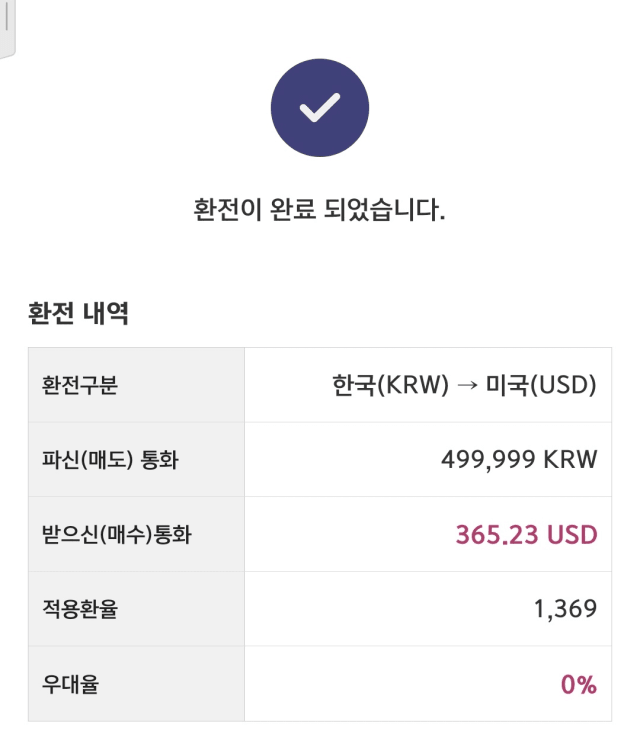Select the 우대율 row label
This screenshot has height=744, width=640.
click(x=70, y=684)
